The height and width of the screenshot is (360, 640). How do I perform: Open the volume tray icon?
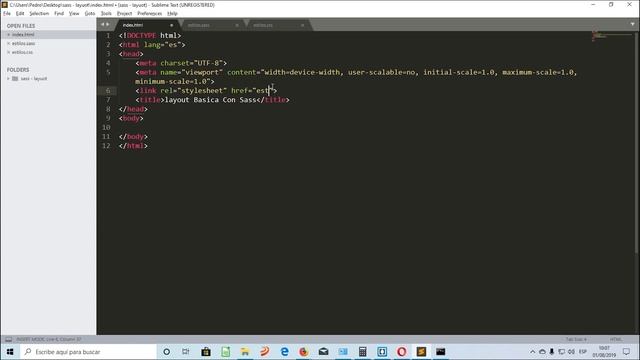571,351
